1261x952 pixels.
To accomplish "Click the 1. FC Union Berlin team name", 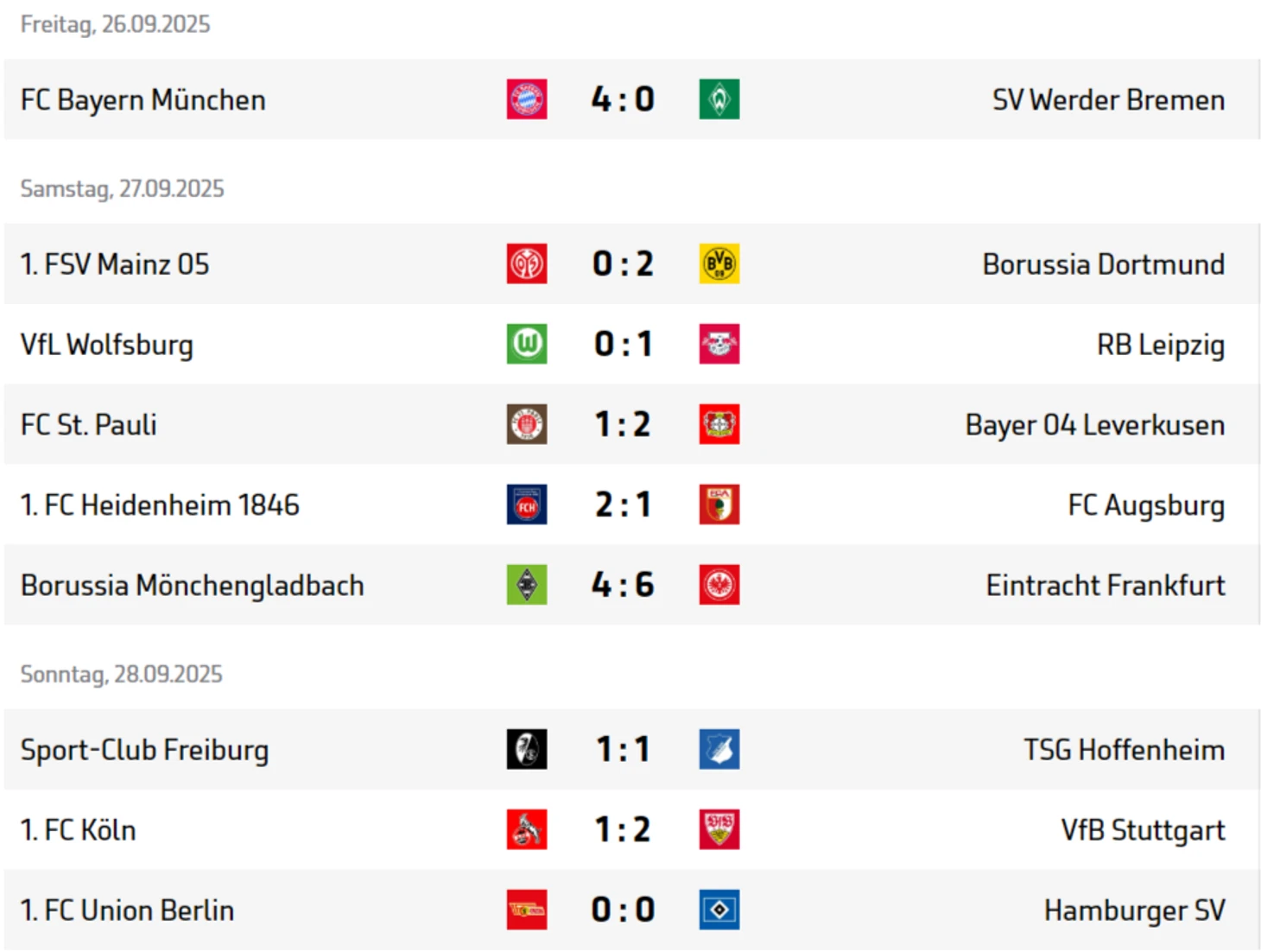I will click(127, 911).
